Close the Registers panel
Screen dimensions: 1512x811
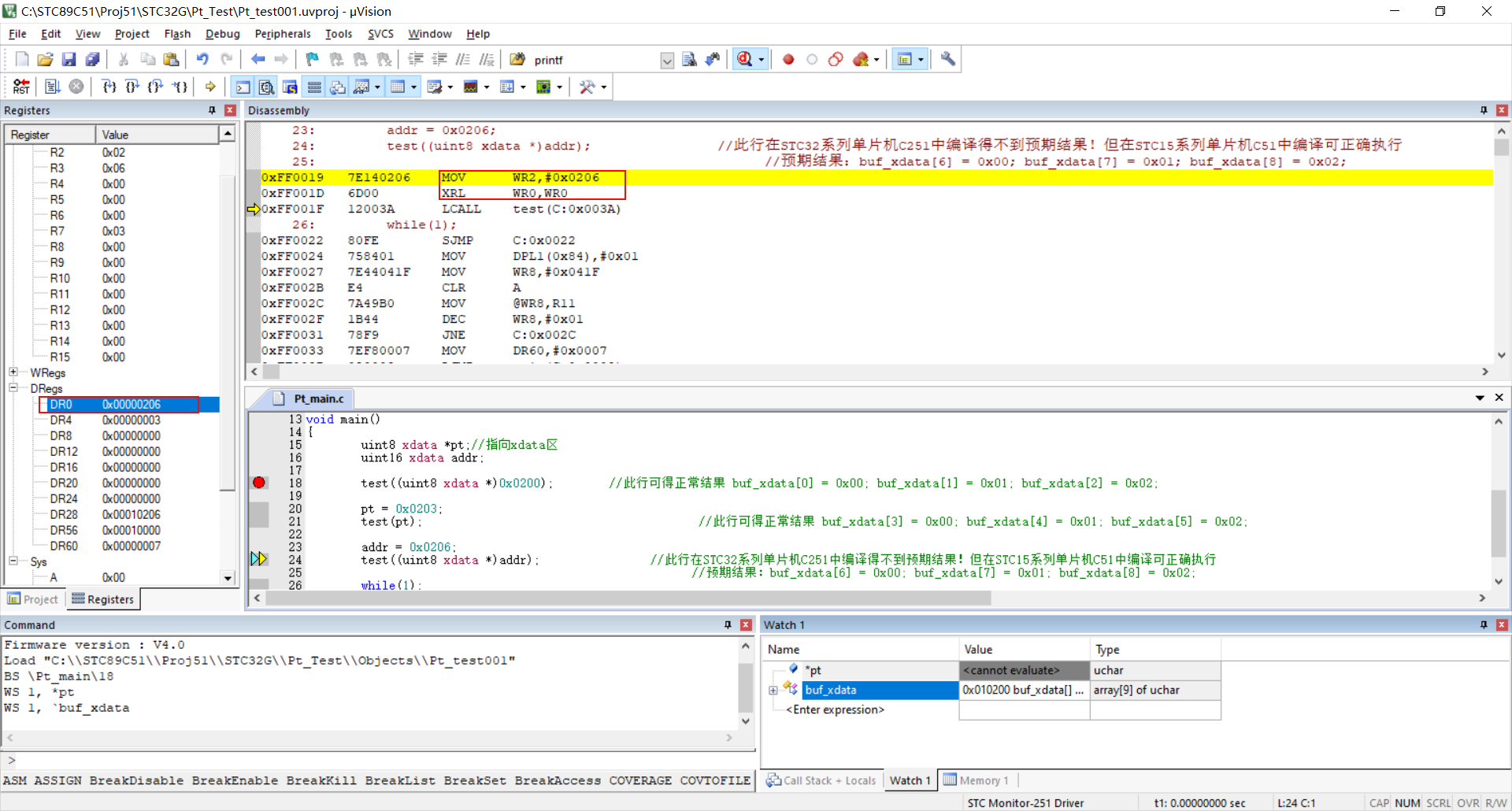point(230,110)
